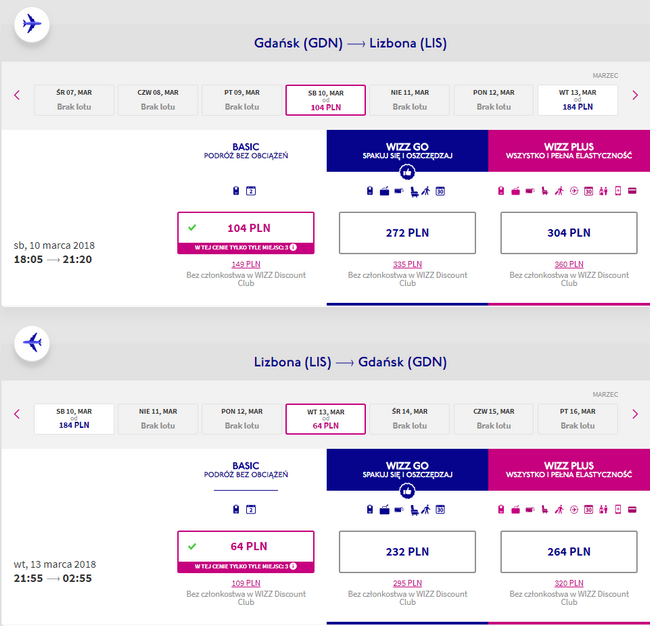The height and width of the screenshot is (626, 650).
Task: Click outbound BASIC calendar '2' check-in icon
Action: [251, 191]
